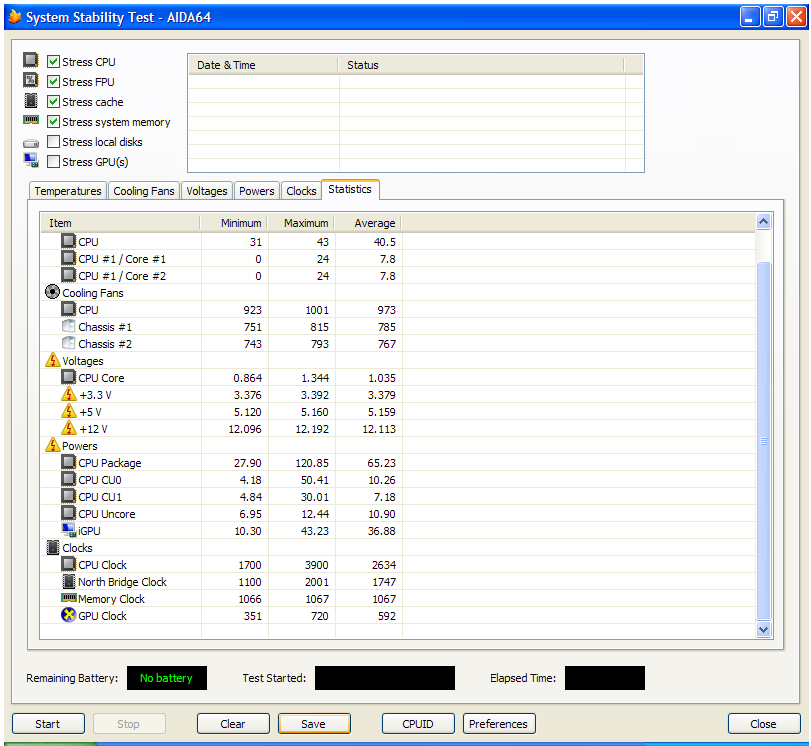Screen dimensions: 811x746
Task: Click the system memory RAM stick icon
Action: (31, 120)
